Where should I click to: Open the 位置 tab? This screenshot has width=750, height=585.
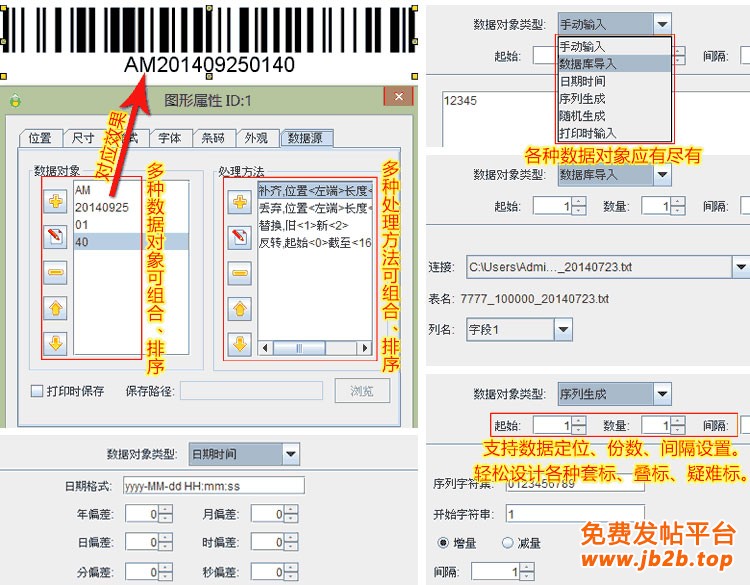pos(40,138)
